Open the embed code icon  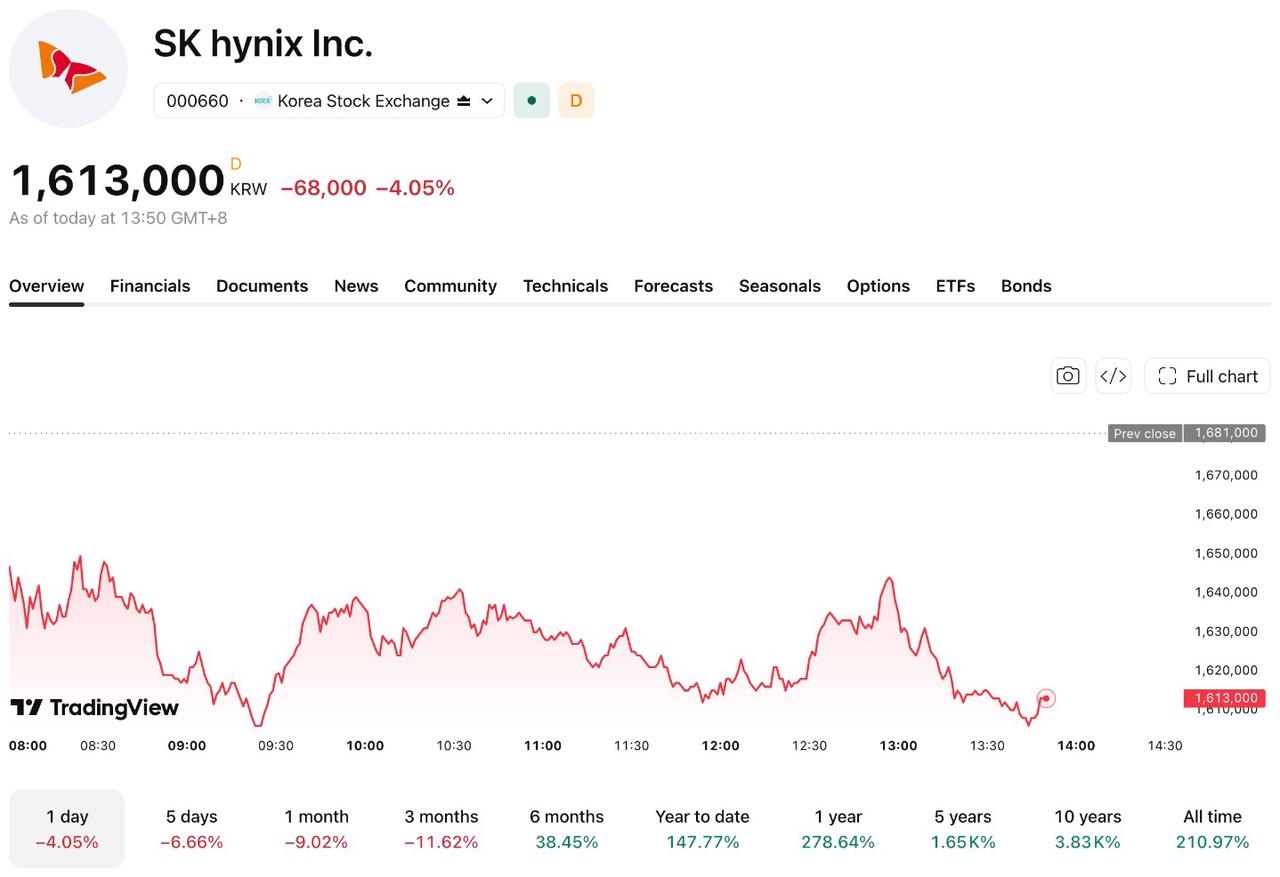pos(1113,376)
